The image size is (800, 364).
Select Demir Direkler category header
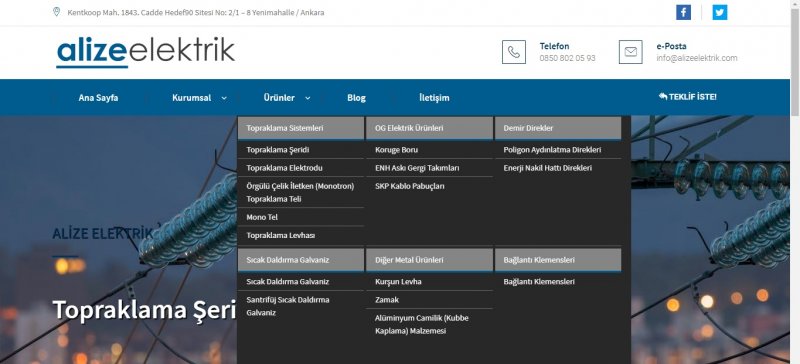click(558, 128)
